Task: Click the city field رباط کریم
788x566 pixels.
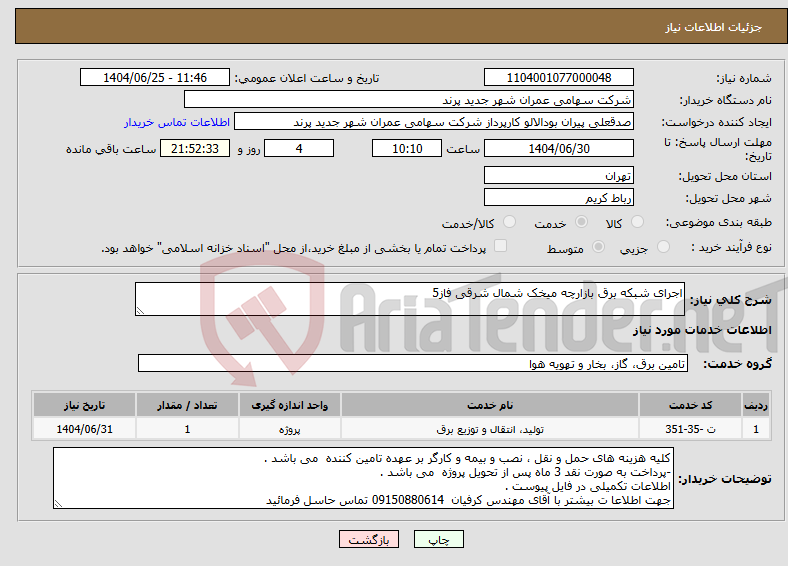Action: tap(558, 197)
